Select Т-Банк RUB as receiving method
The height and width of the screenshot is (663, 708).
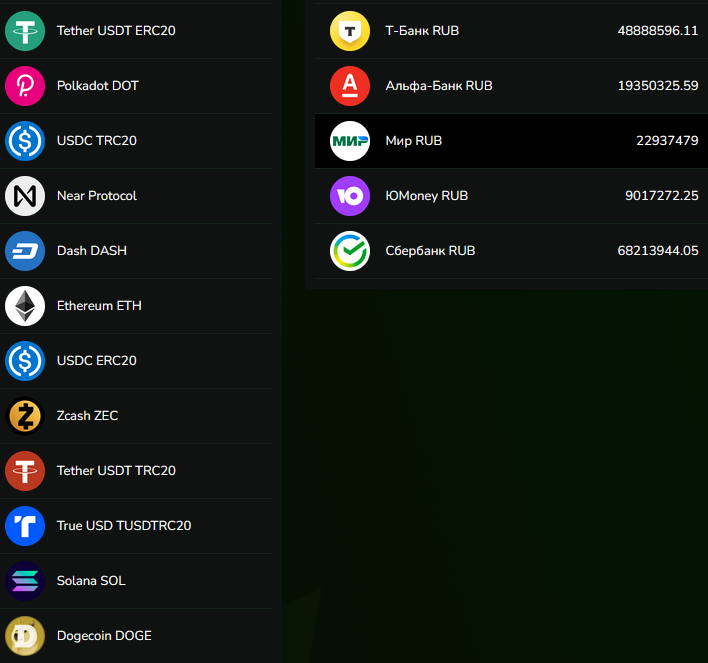click(422, 31)
